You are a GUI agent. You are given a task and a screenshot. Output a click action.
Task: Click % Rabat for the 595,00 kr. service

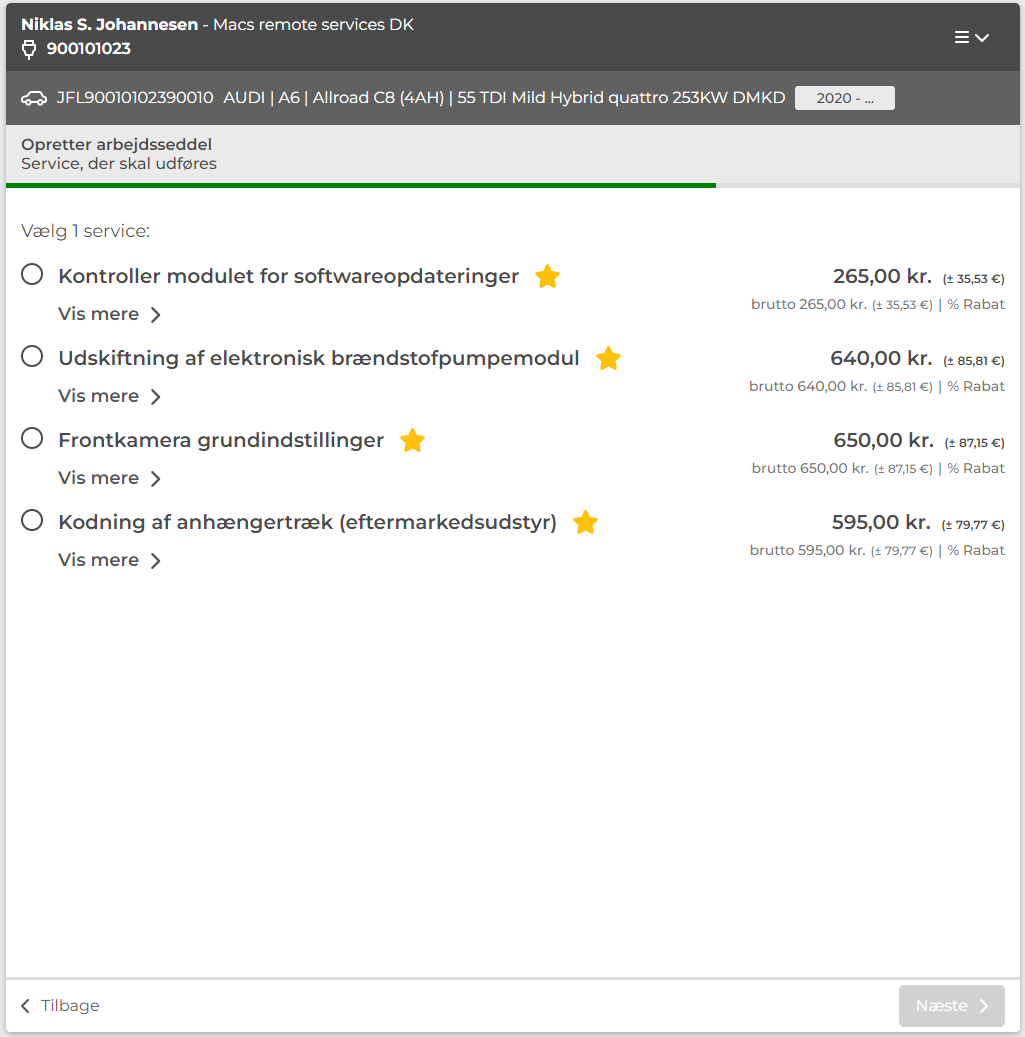(976, 551)
